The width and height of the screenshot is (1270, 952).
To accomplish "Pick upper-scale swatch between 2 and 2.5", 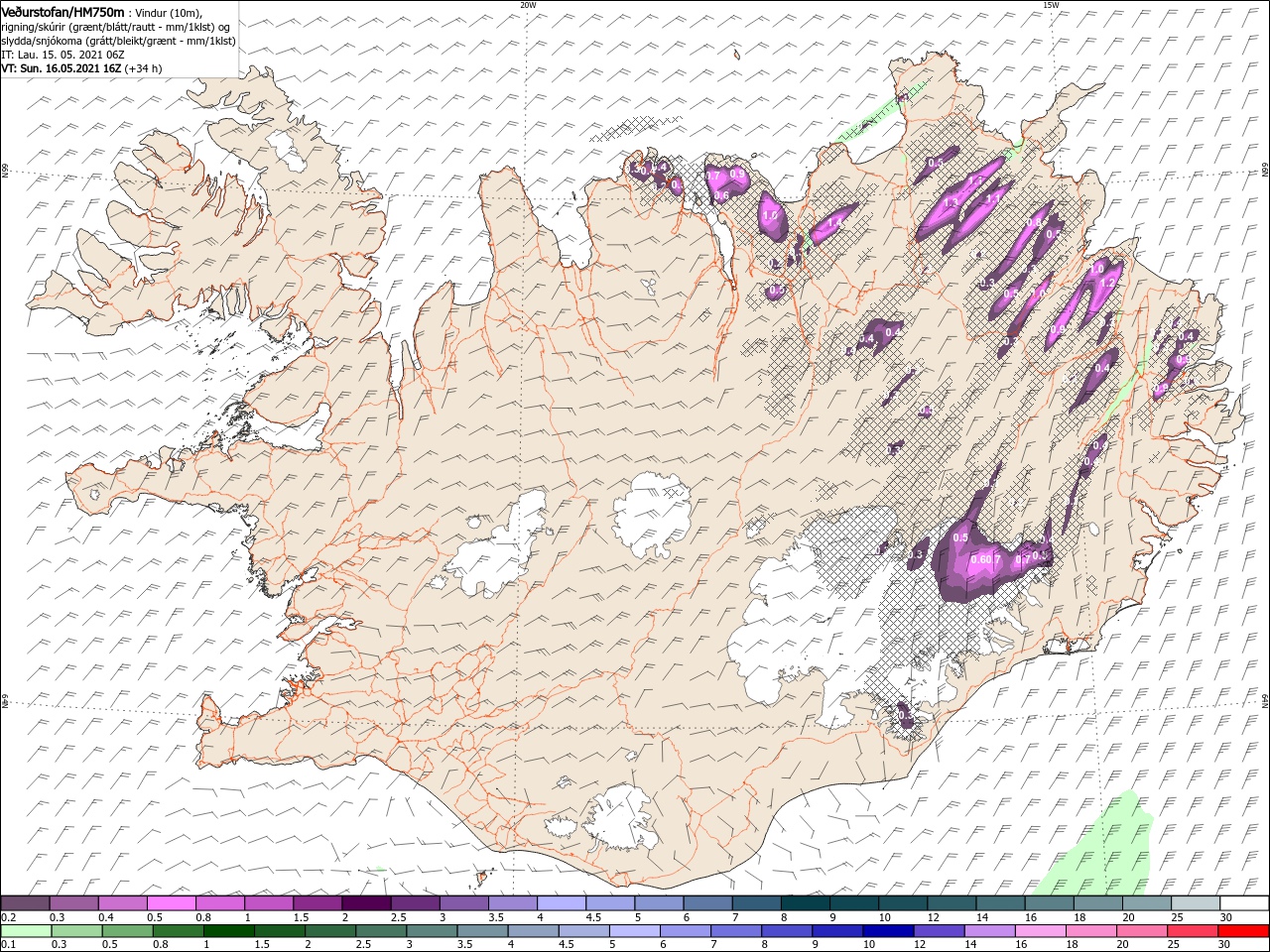I will (366, 903).
